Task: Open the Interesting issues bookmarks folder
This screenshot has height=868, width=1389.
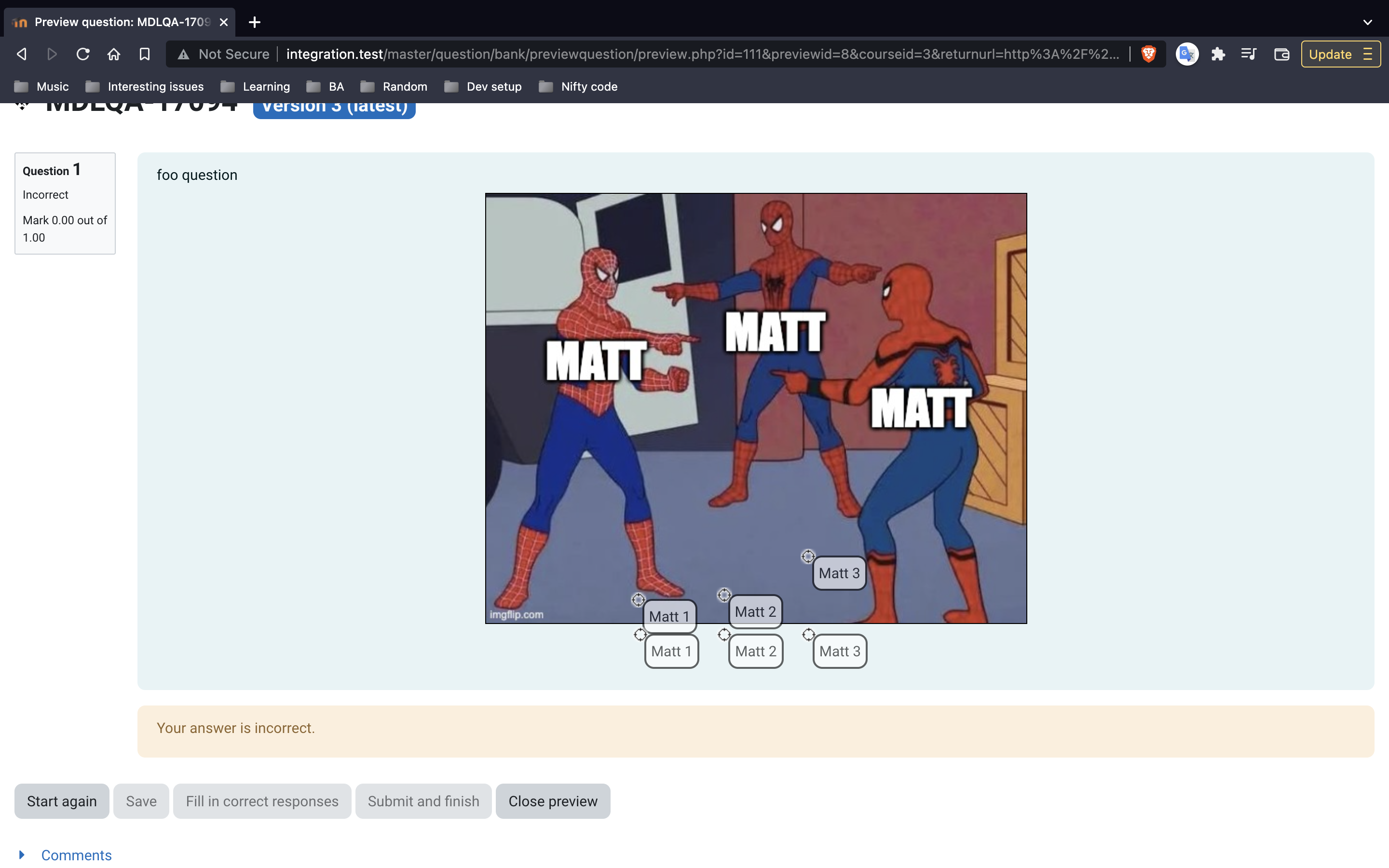Action: point(145,87)
